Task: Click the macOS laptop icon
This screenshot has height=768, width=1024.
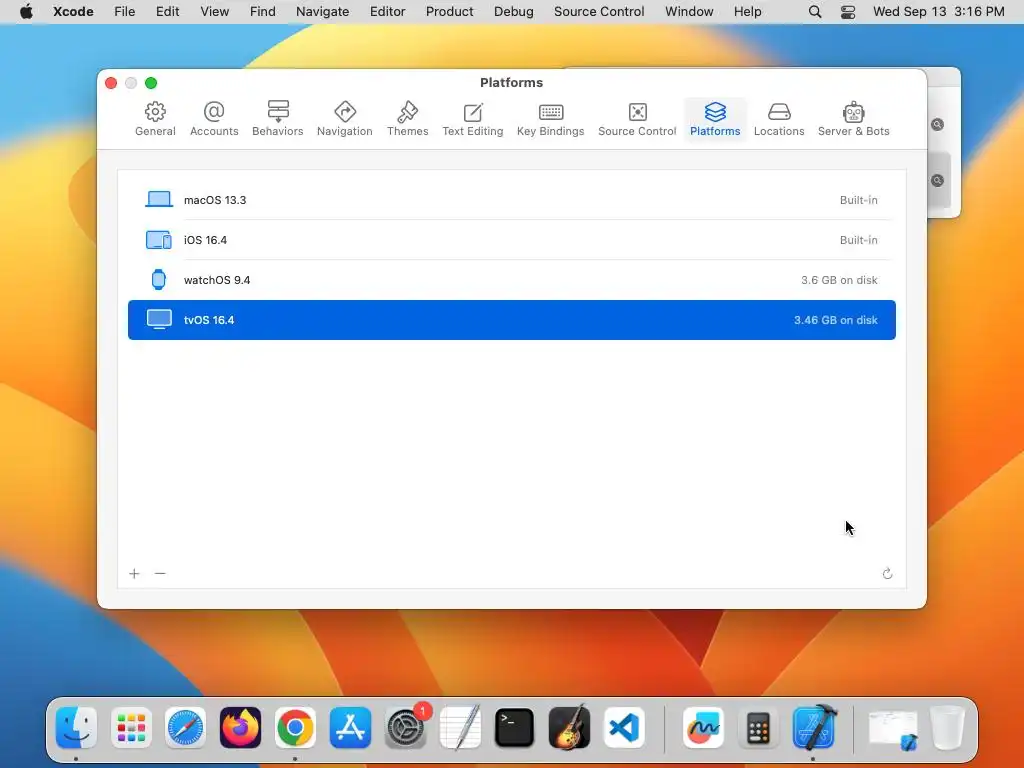Action: (159, 199)
